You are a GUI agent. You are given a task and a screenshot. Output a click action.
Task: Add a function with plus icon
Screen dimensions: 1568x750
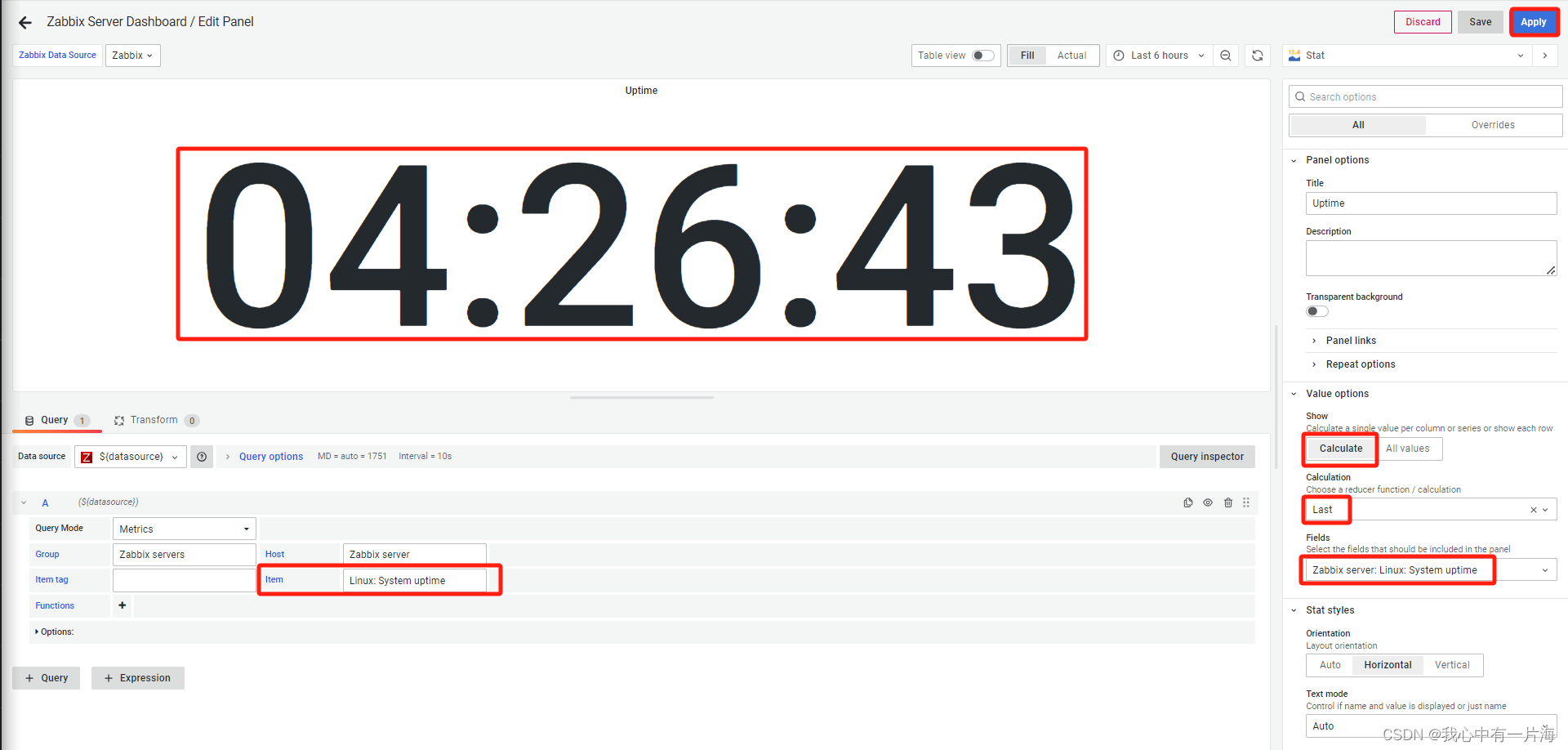122,605
